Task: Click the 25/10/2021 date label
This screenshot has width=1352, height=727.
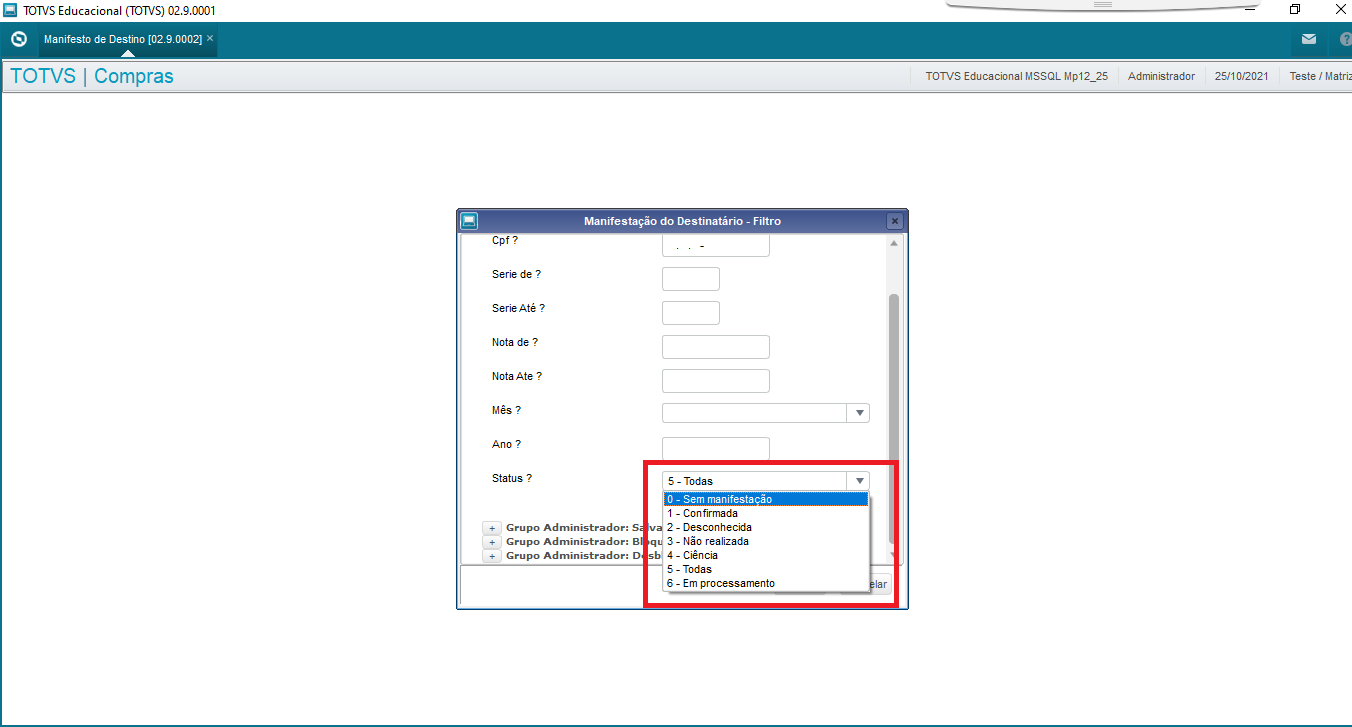Action: [1241, 76]
